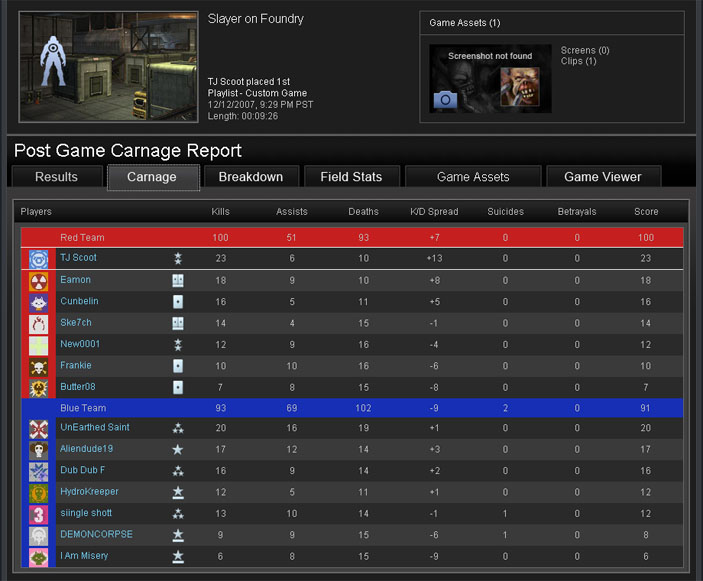Click Frankie's skull and crossbones emblem
Image resolution: width=703 pixels, height=581 pixels.
click(39, 367)
